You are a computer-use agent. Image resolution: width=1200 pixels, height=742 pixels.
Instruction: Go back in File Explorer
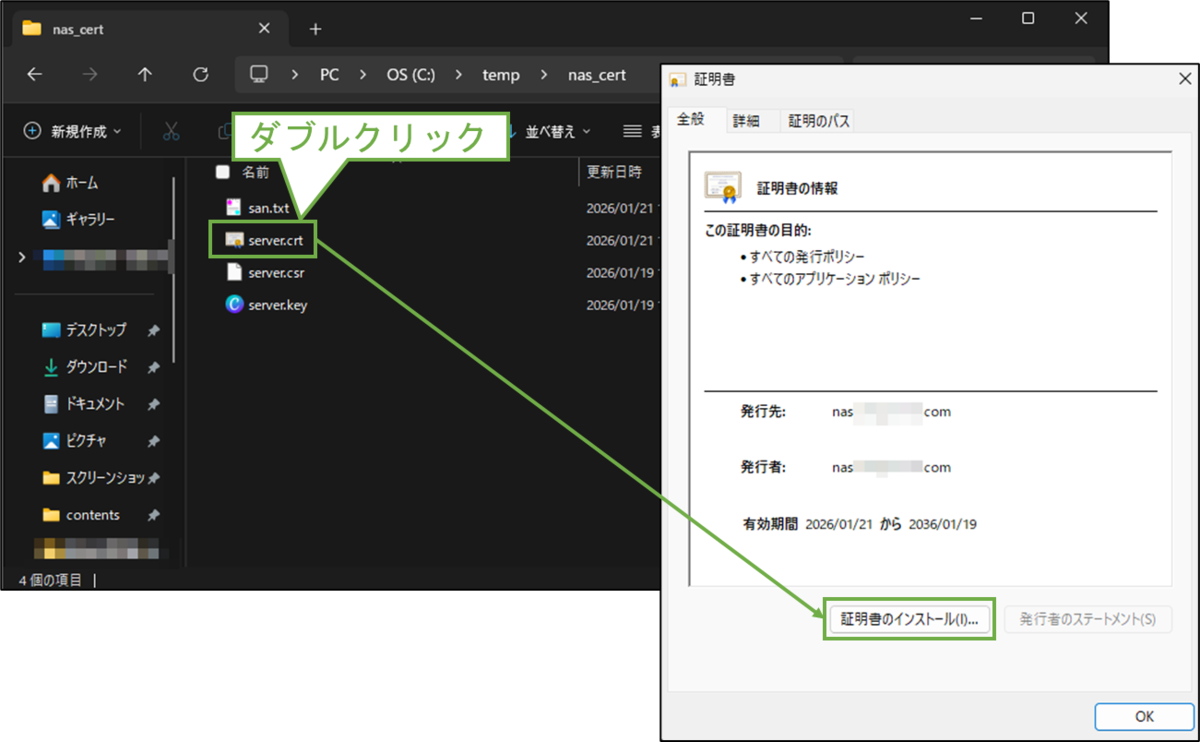[x=35, y=75]
